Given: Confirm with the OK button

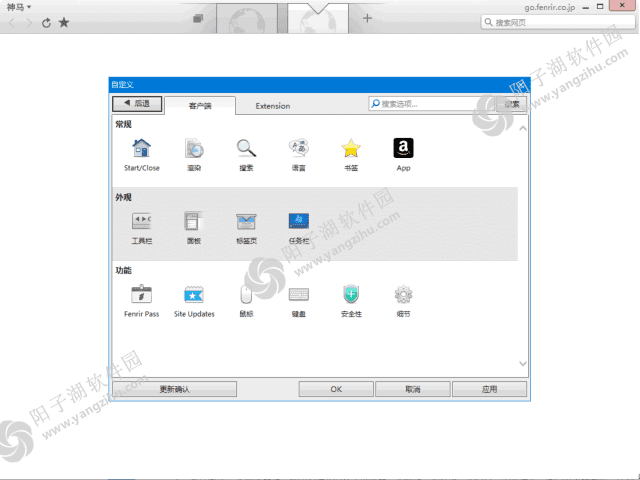Looking at the screenshot, I should (336, 389).
